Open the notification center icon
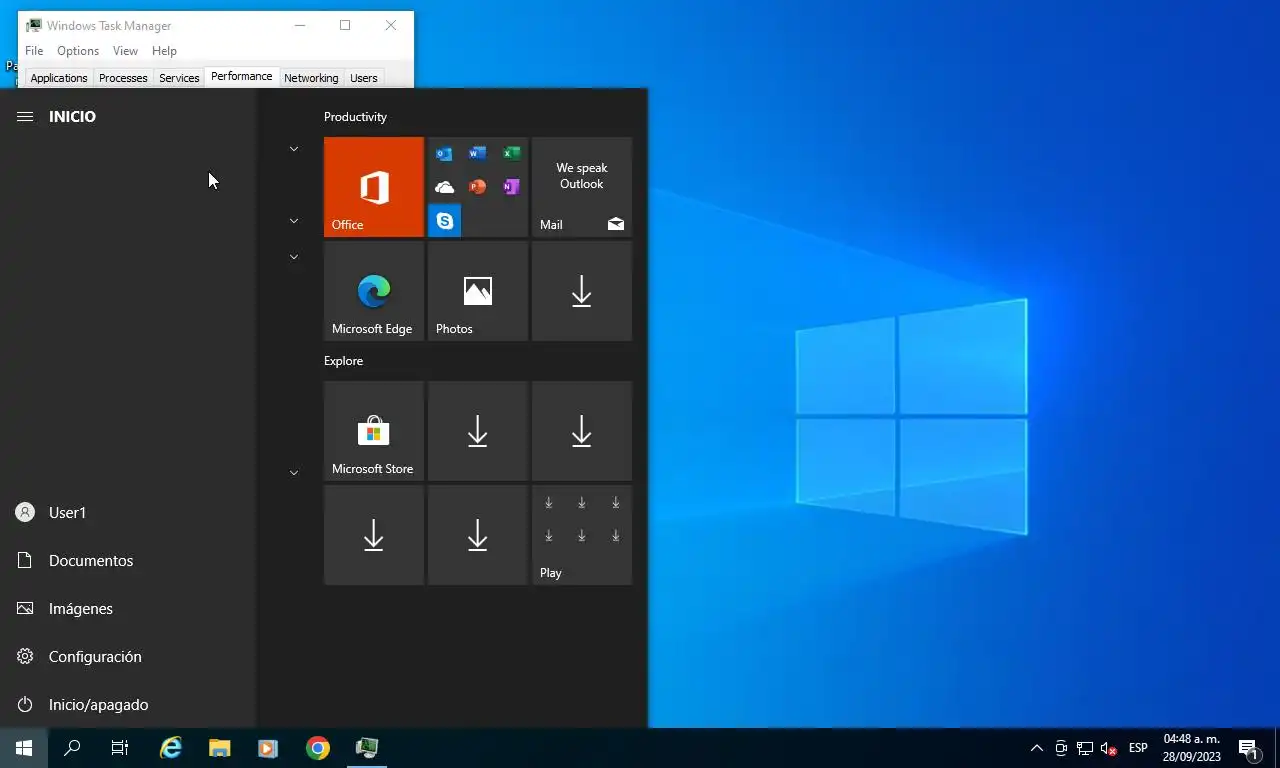The image size is (1280, 768). (x=1248, y=748)
